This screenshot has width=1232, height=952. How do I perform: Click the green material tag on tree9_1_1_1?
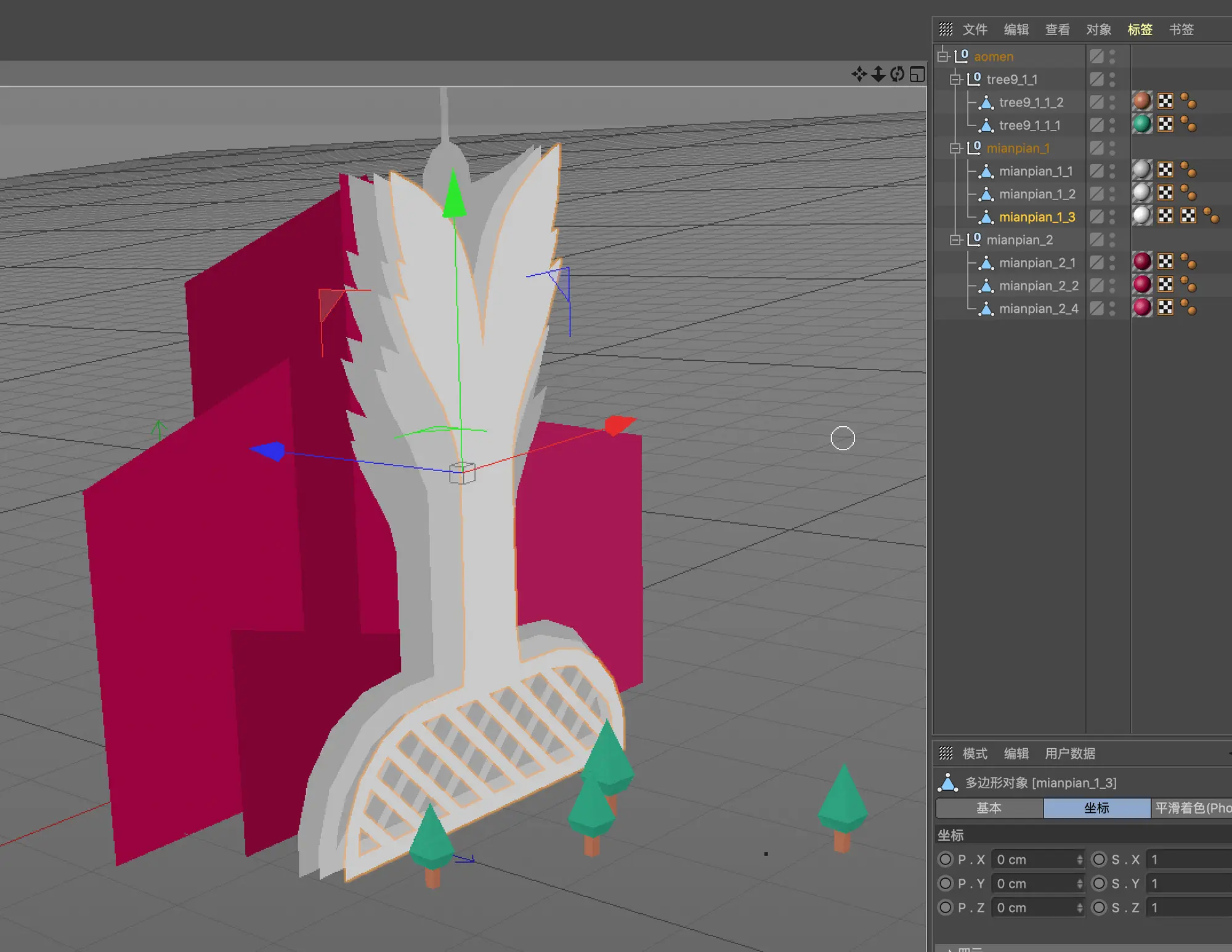[x=1141, y=124]
